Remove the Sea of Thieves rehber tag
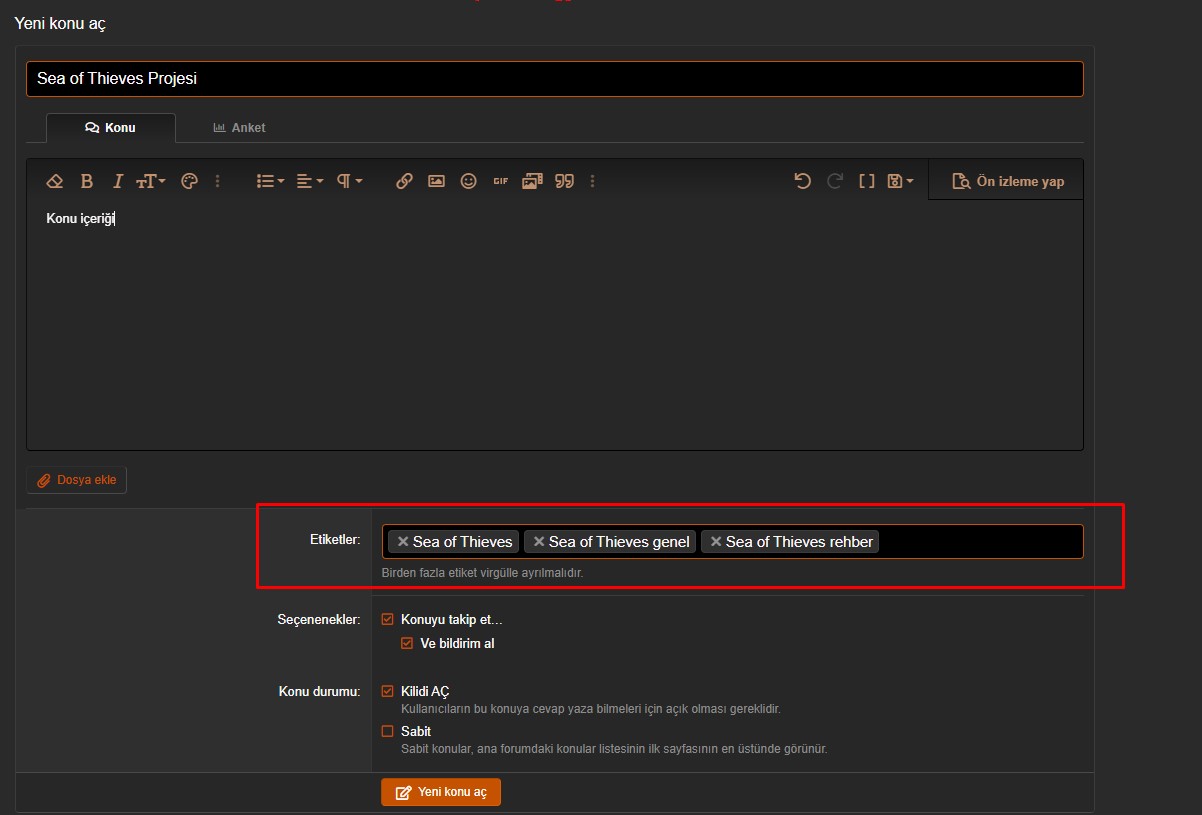 coord(716,541)
